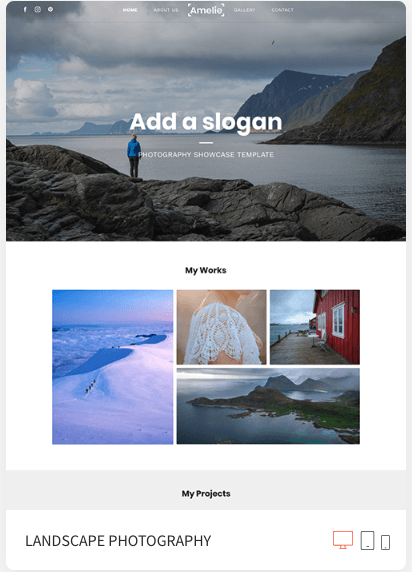Click the 'My Projects' section heading
Viewport: 412px width, 572px height.
pyautogui.click(x=206, y=494)
